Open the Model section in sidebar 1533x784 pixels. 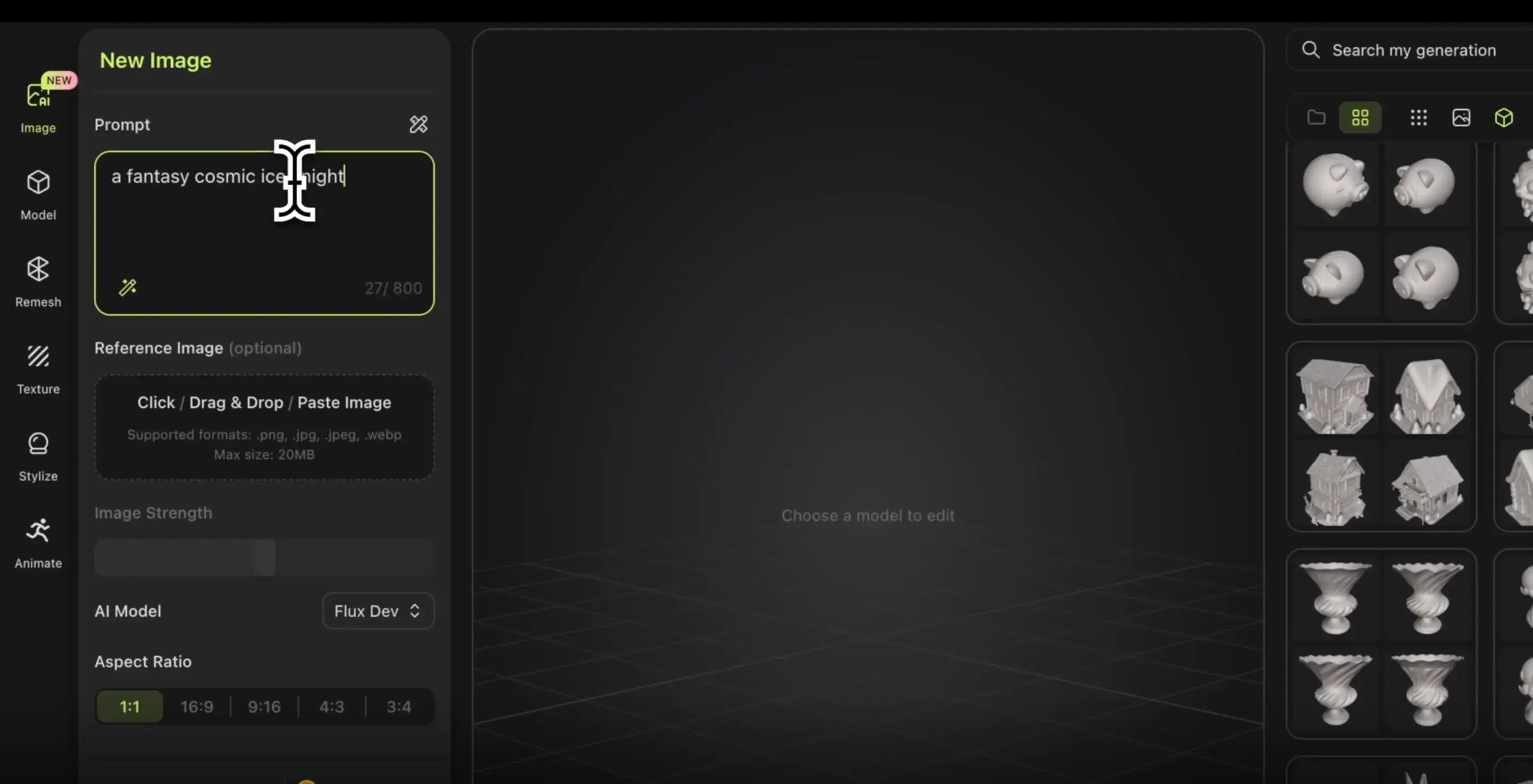coord(38,194)
